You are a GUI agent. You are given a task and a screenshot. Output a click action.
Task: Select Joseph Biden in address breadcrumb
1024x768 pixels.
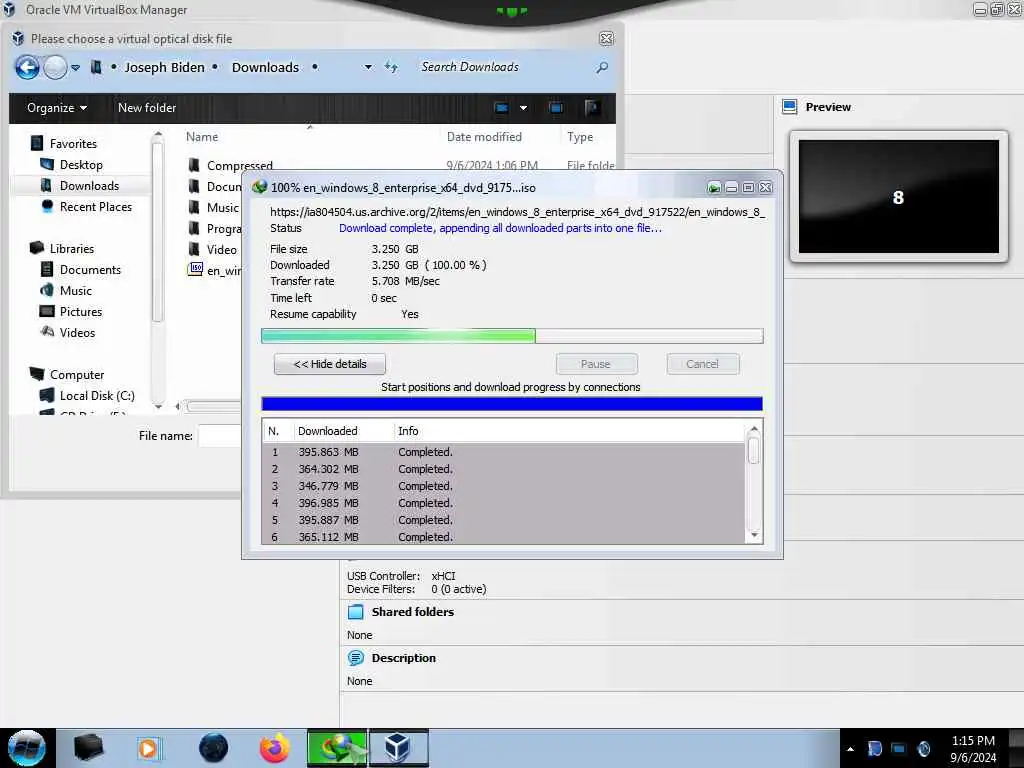click(165, 67)
